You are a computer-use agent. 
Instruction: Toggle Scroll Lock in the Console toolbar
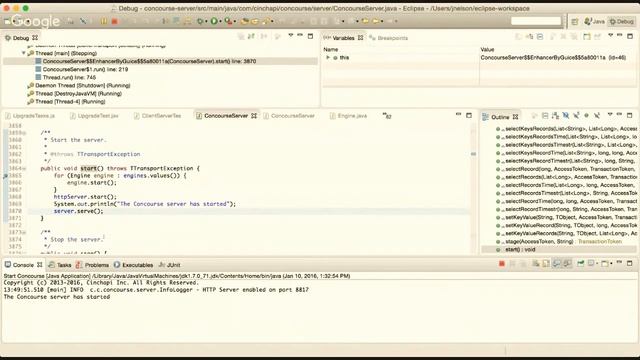point(546,264)
